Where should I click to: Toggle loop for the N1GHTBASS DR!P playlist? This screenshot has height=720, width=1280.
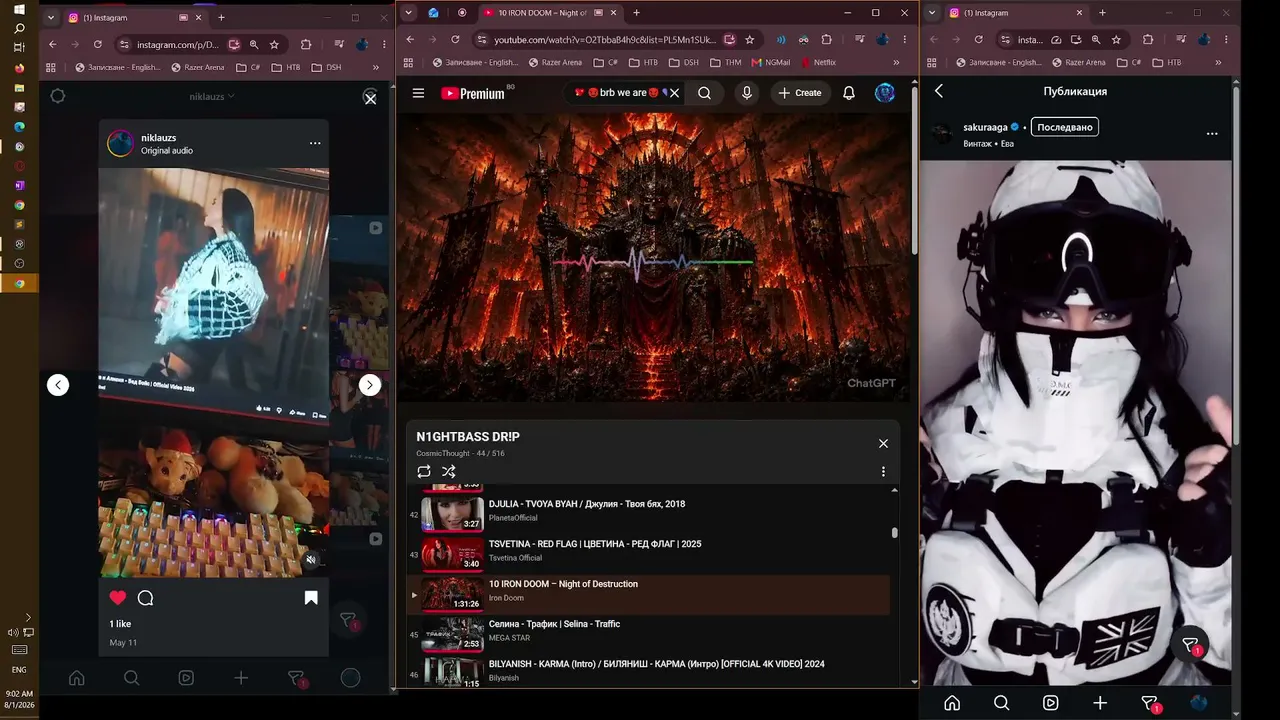click(x=424, y=472)
